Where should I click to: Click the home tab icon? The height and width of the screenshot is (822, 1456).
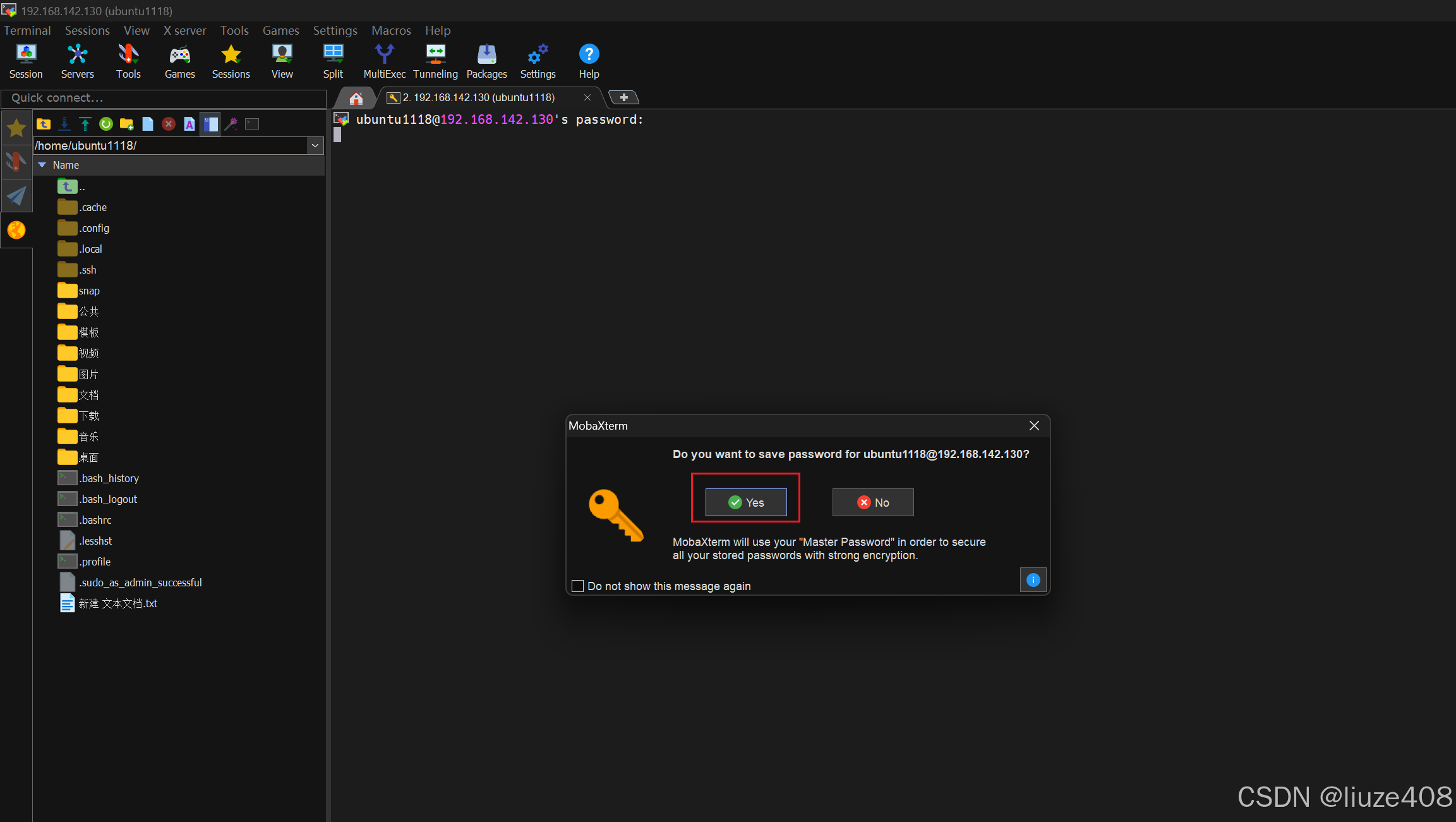(x=356, y=98)
